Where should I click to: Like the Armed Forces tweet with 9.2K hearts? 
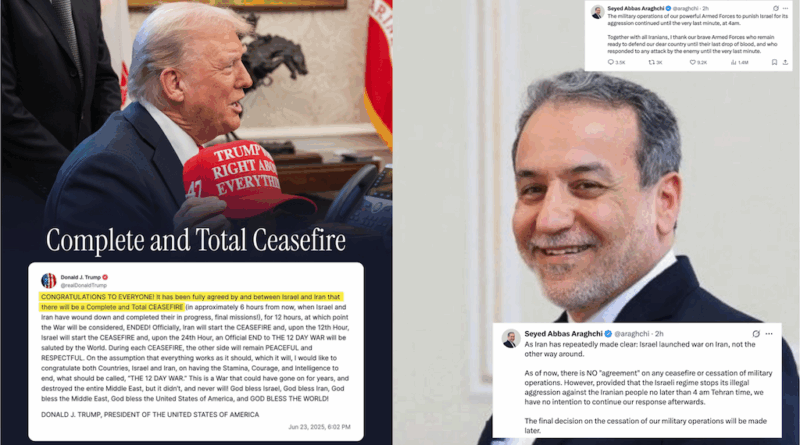pyautogui.click(x=692, y=62)
